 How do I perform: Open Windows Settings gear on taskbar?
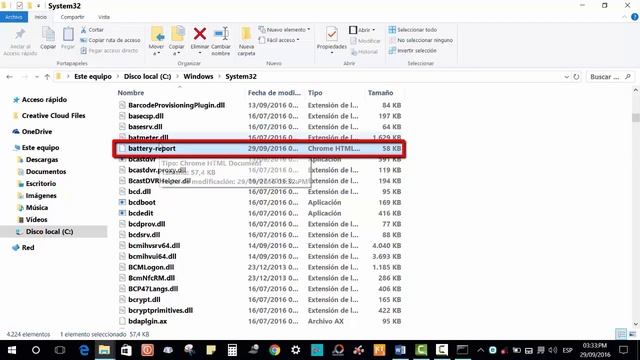[296, 350]
